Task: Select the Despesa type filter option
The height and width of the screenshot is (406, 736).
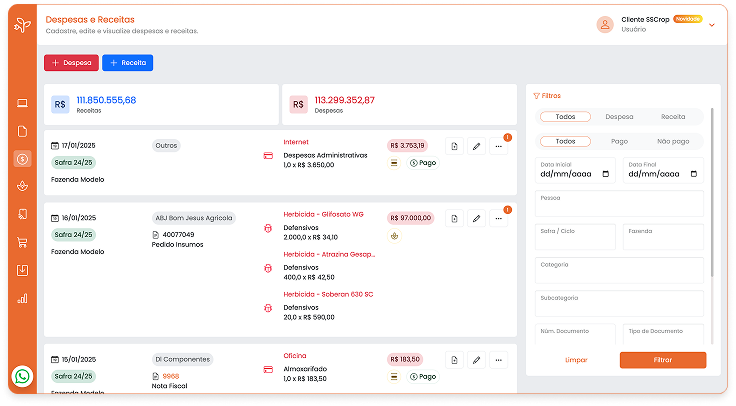Action: pos(619,117)
